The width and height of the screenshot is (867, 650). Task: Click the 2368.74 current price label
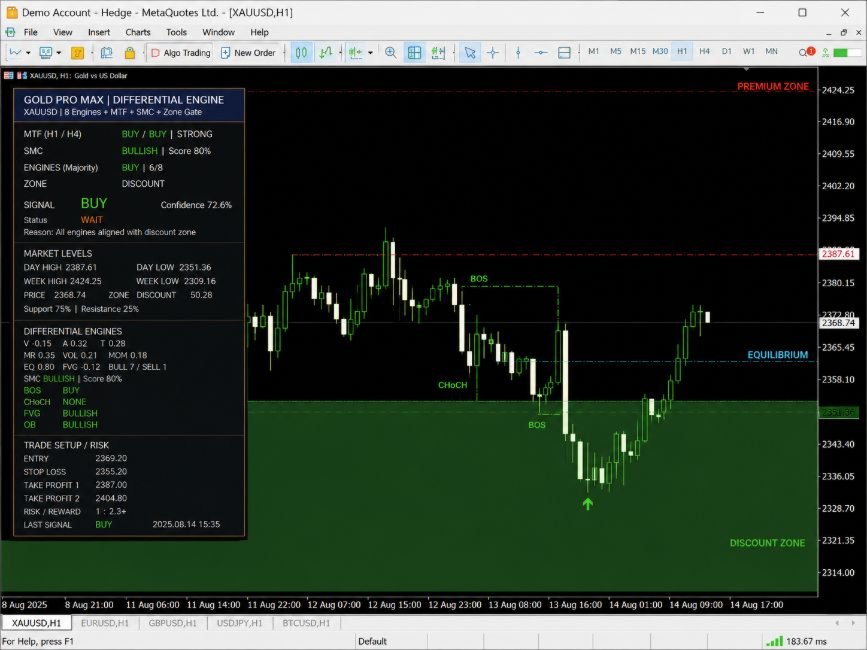tap(838, 323)
